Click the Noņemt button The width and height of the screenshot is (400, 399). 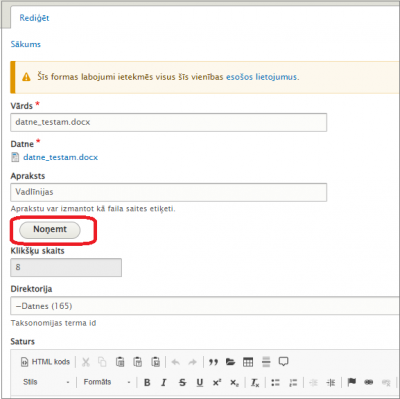tap(50, 230)
